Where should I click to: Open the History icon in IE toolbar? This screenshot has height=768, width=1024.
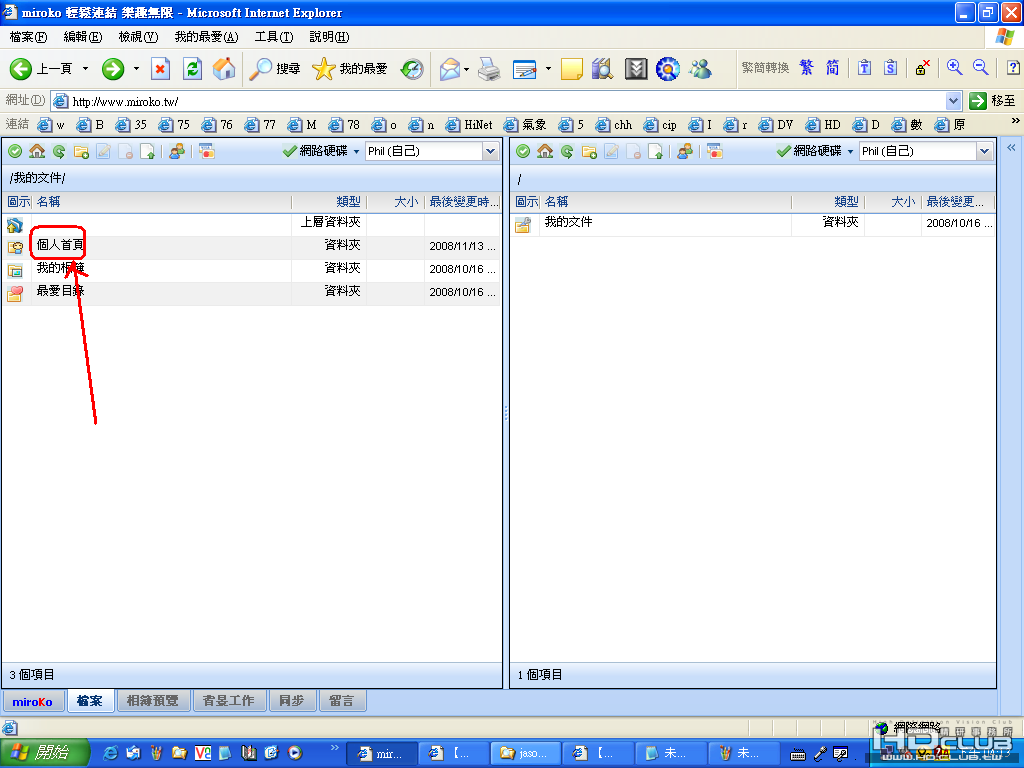pyautogui.click(x=412, y=69)
